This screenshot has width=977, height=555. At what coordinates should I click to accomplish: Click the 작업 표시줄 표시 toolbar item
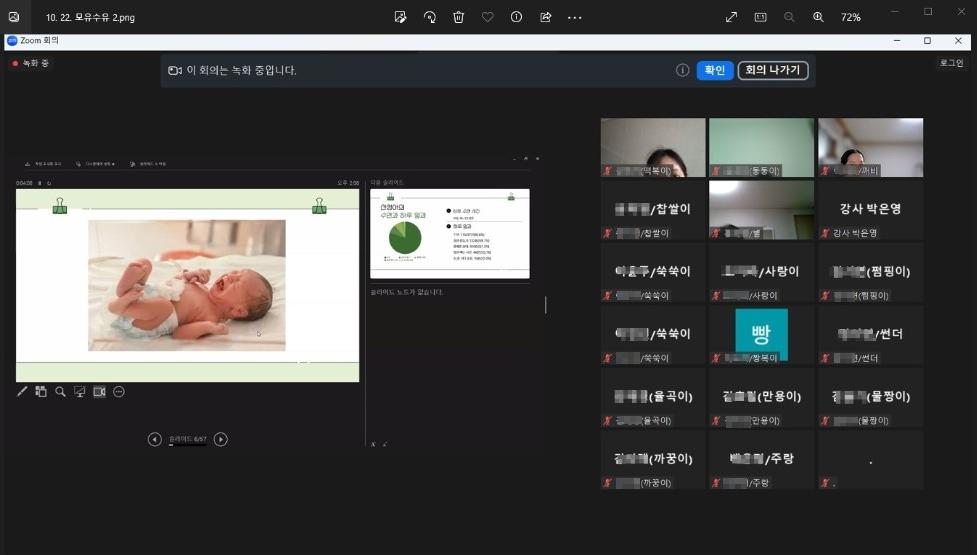pos(43,164)
